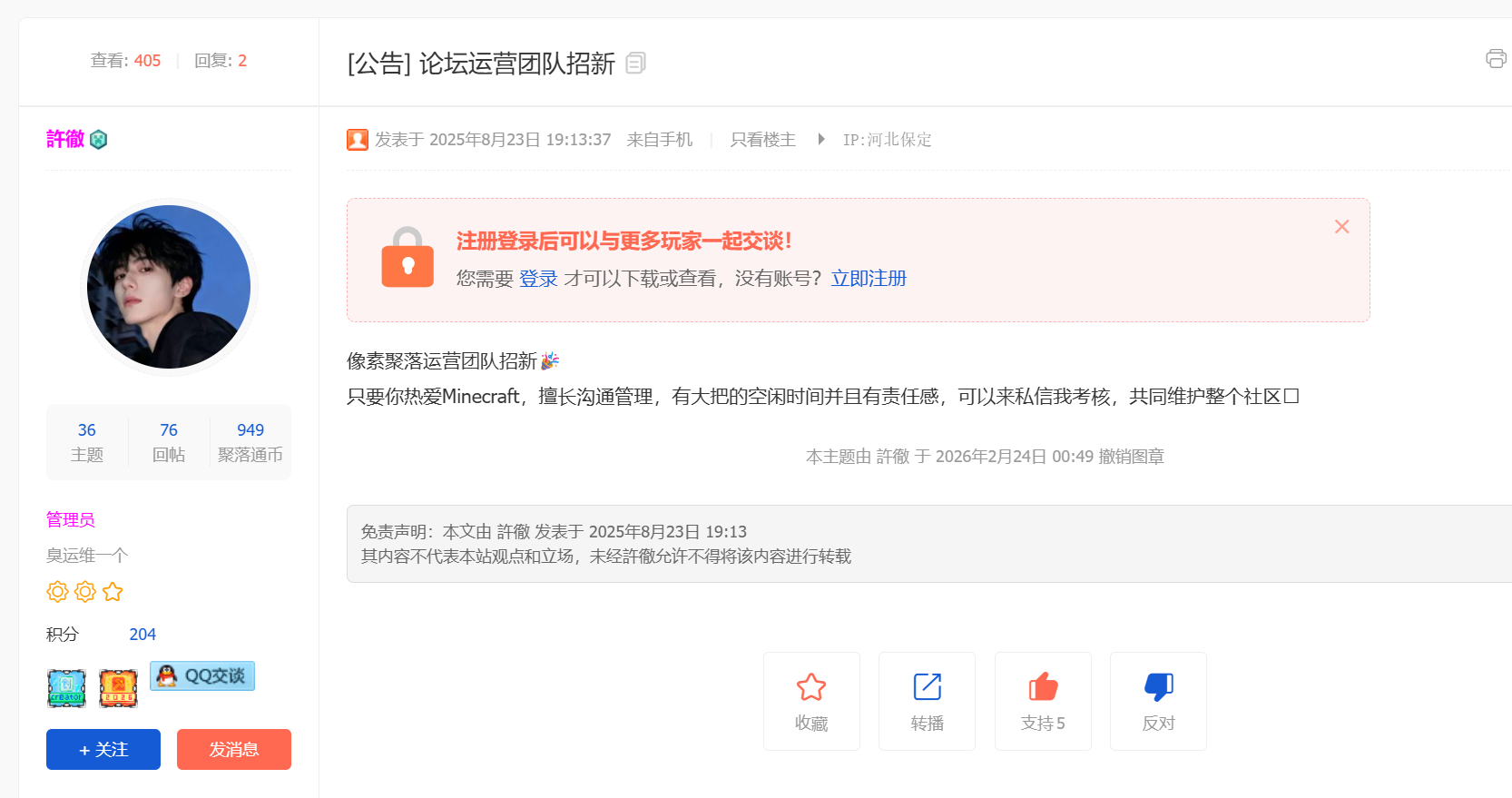Click the 收藏 star icon
This screenshot has height=798, width=1512.
click(x=810, y=687)
